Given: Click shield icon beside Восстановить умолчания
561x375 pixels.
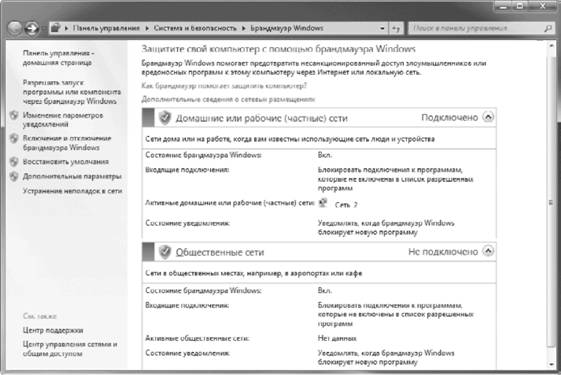Looking at the screenshot, I should (14, 162).
